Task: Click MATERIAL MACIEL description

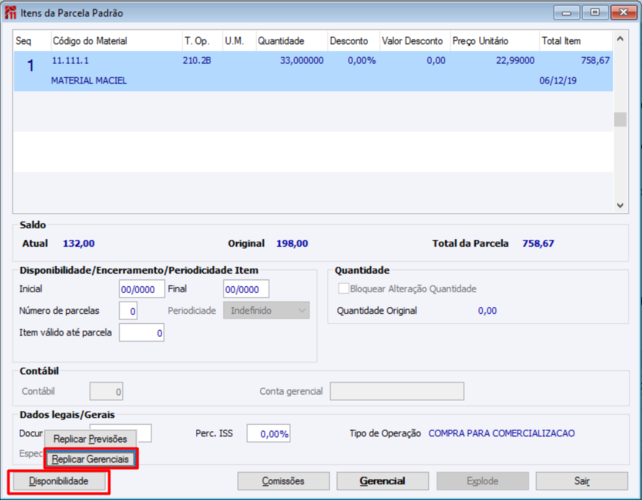Action: point(89,81)
